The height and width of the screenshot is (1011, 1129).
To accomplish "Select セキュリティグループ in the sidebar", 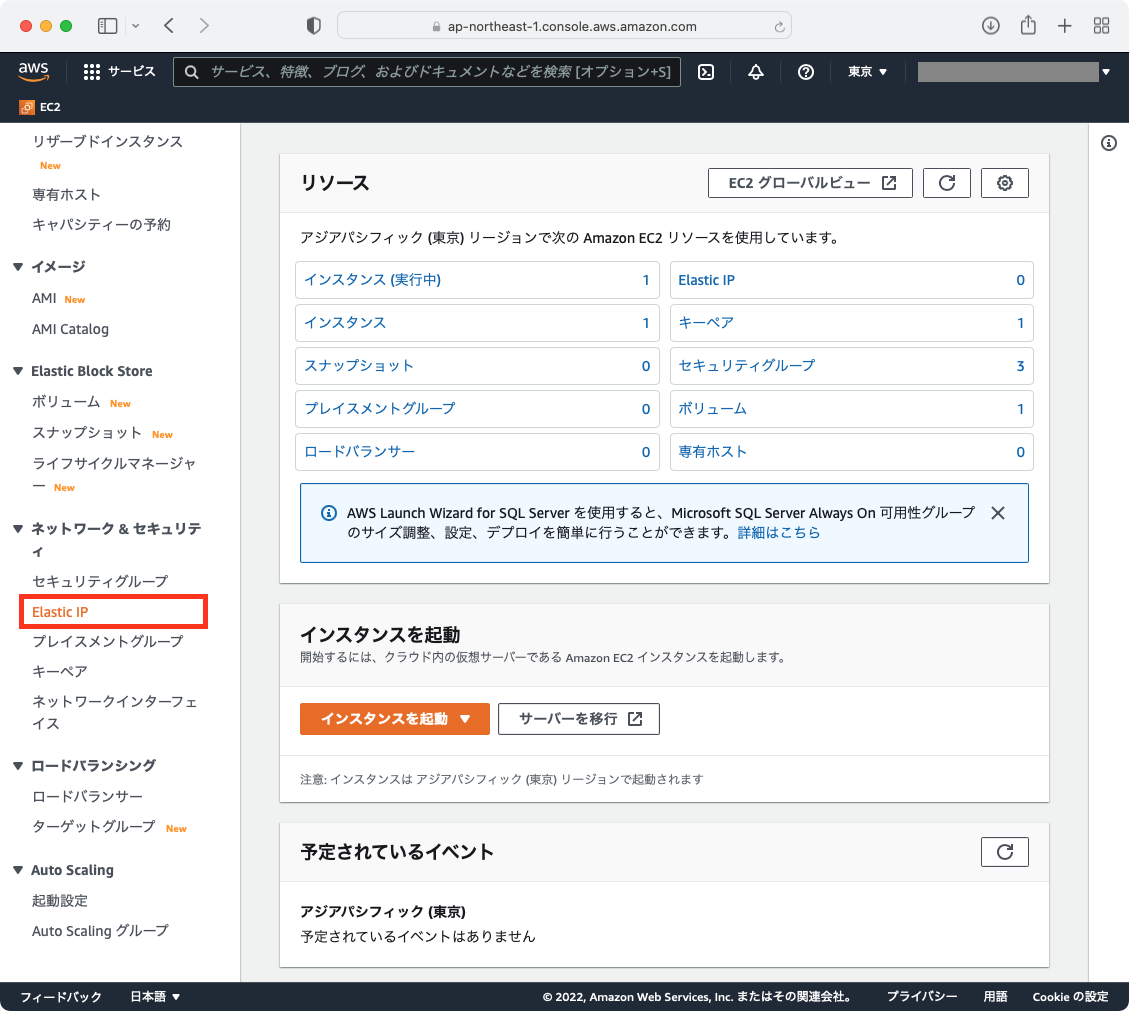I will (100, 581).
